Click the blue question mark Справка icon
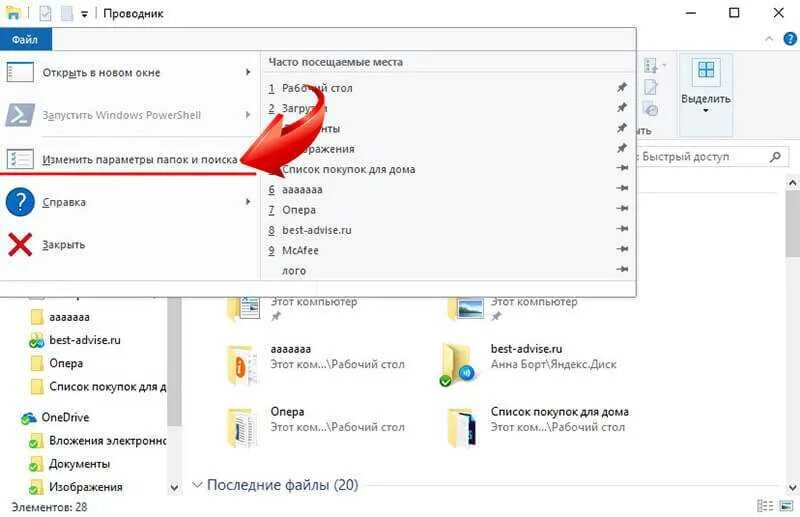This screenshot has width=800, height=517. (x=20, y=202)
